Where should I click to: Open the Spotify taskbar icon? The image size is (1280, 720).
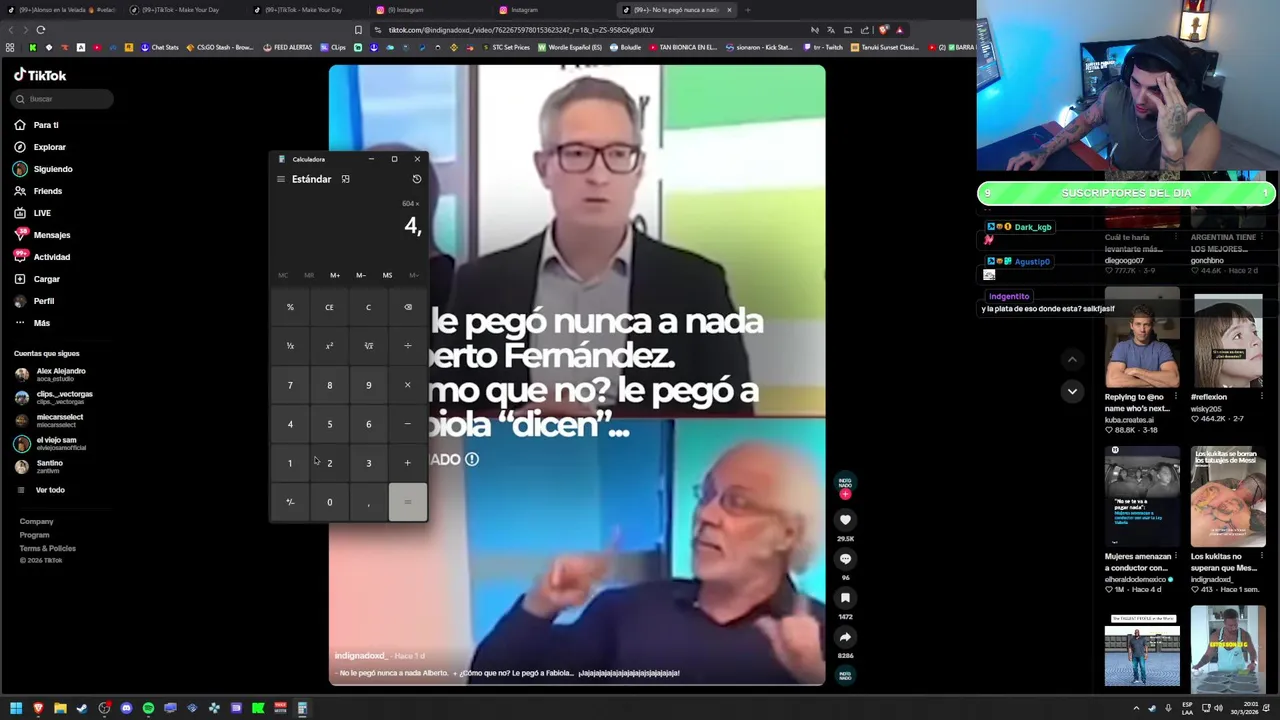click(148, 708)
